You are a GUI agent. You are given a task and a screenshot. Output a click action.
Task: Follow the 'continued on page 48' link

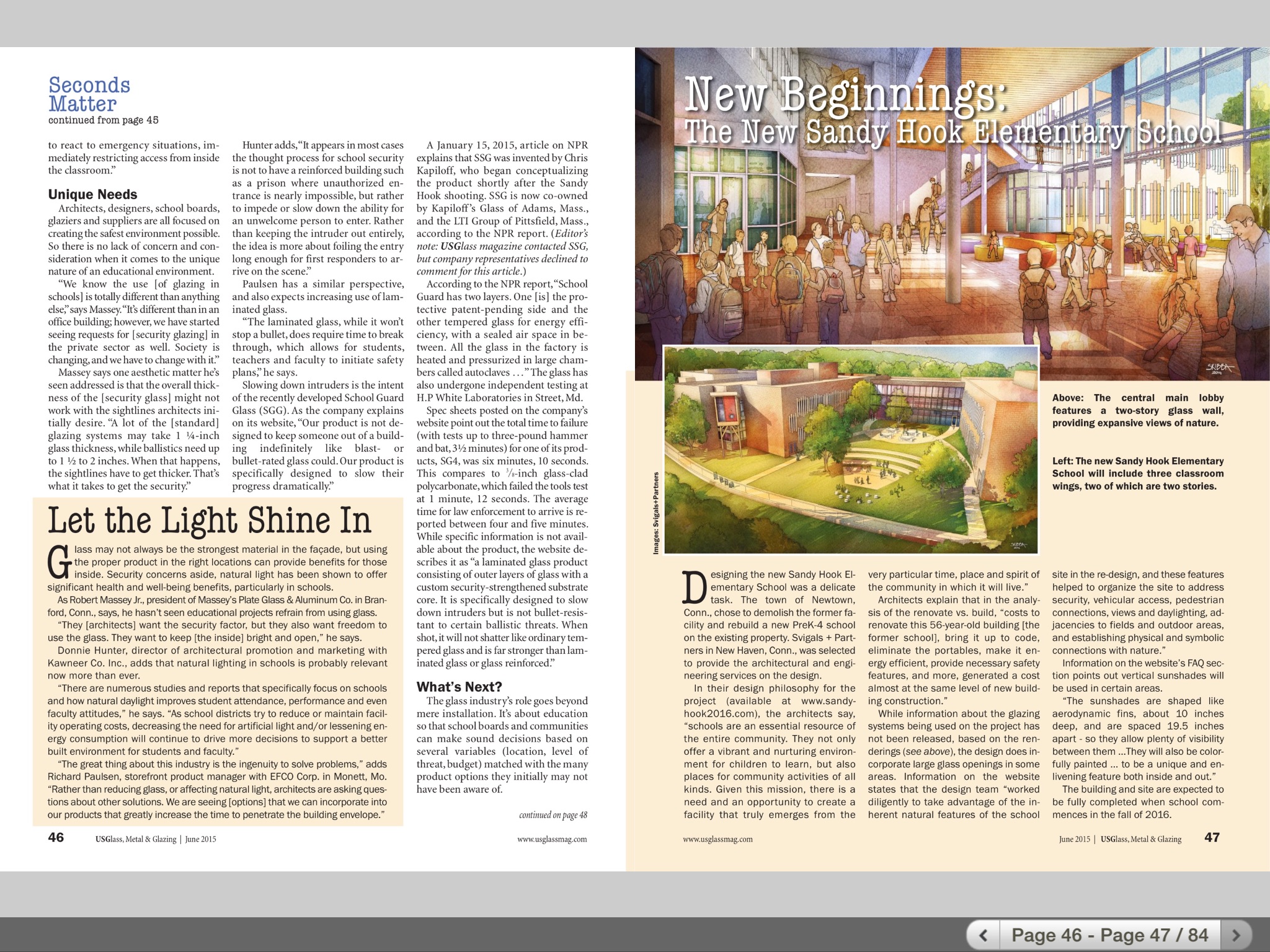[x=553, y=815]
